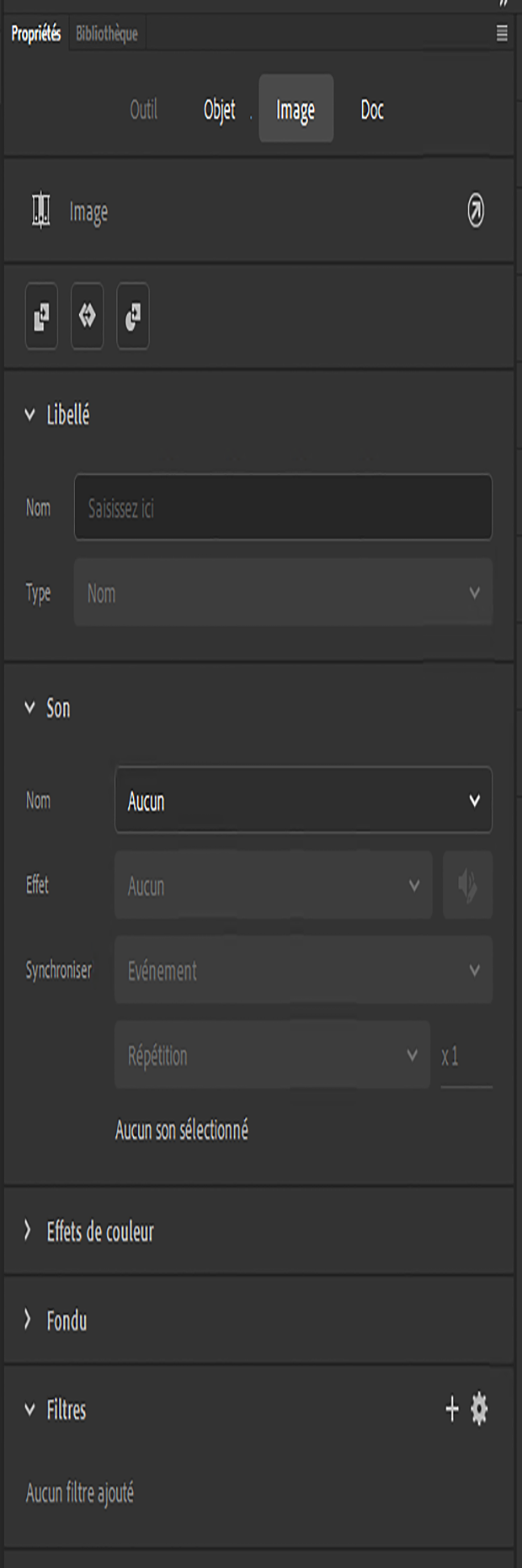Click the create motion tween icon button

pyautogui.click(x=41, y=317)
